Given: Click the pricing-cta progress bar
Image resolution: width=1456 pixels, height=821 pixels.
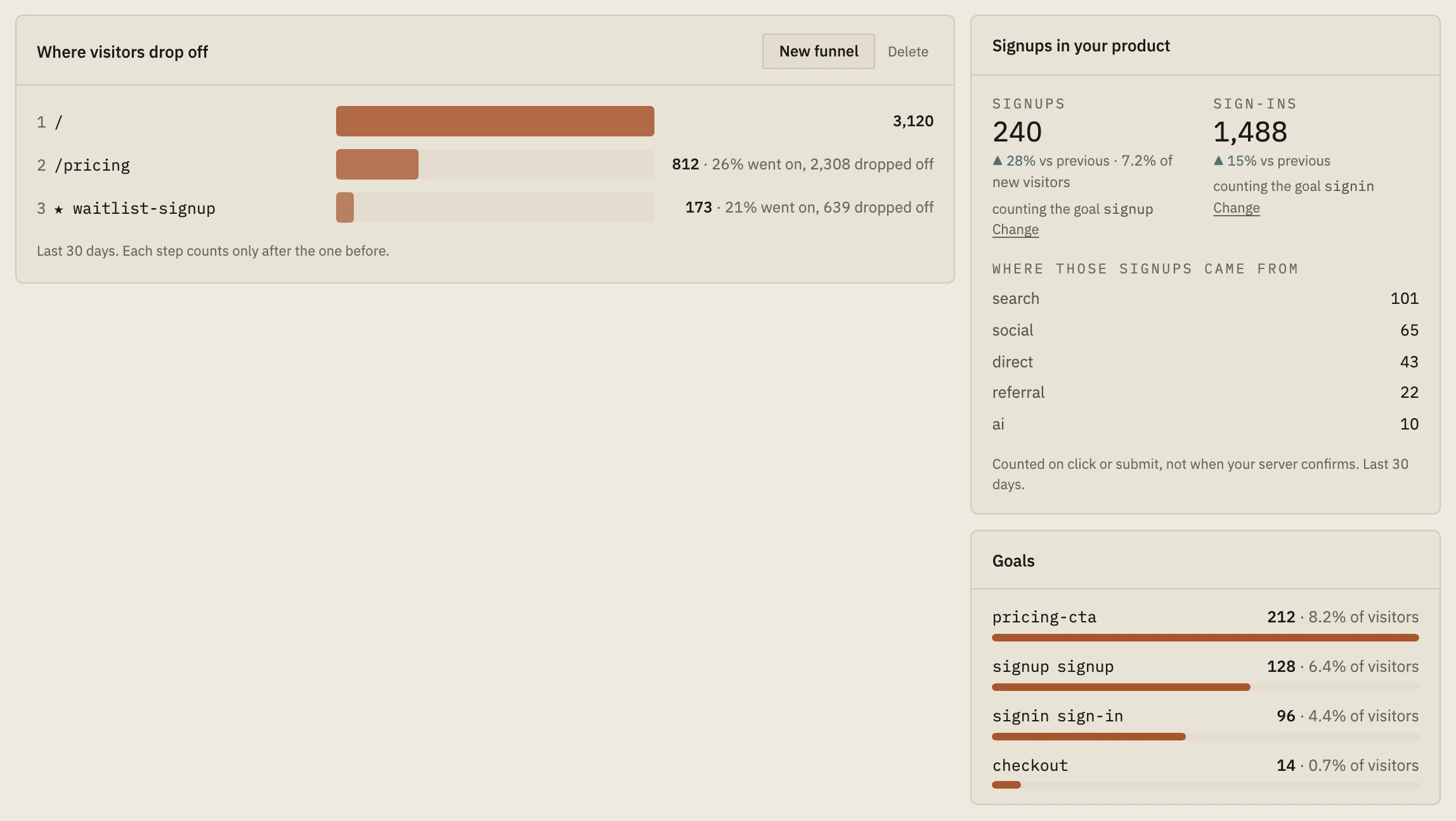Looking at the screenshot, I should tap(1205, 638).
